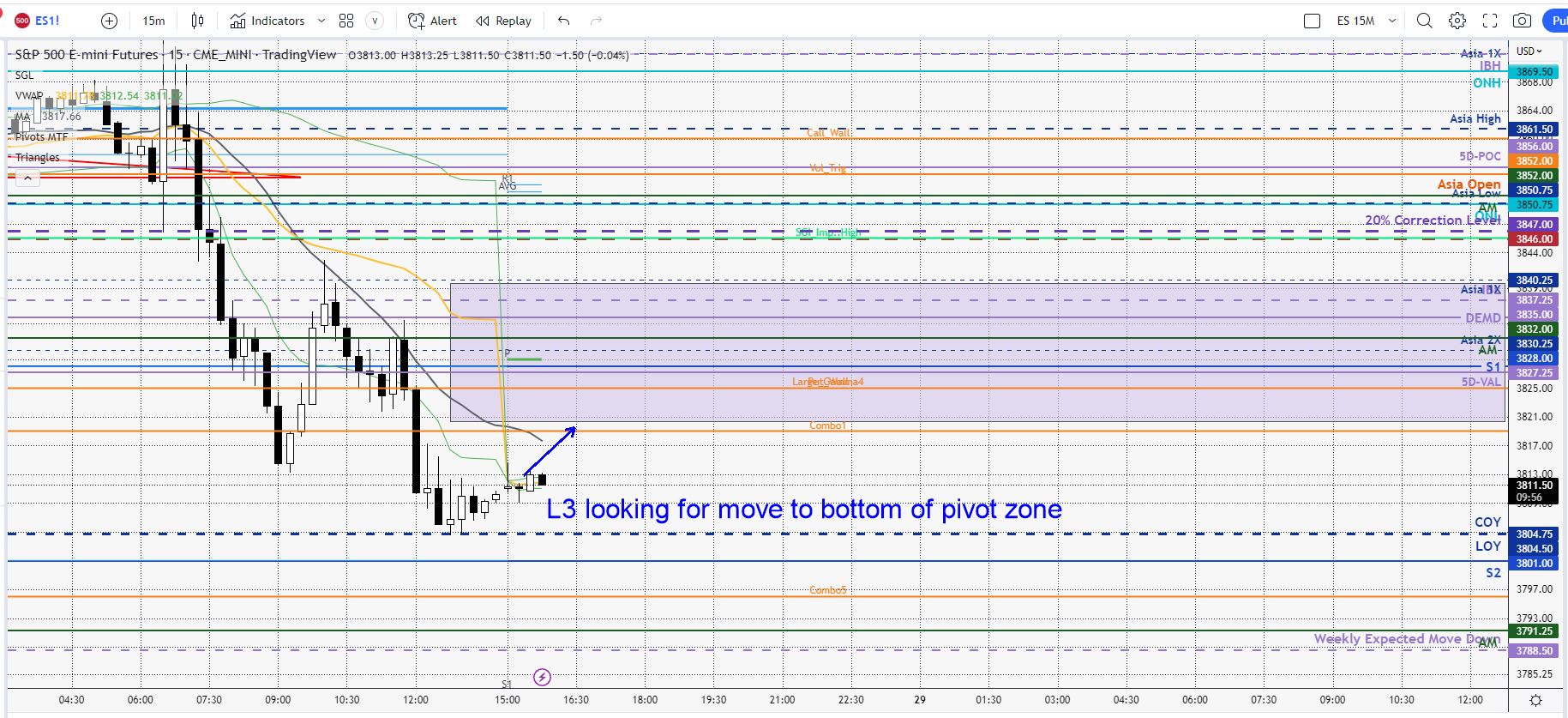Select the VWAP indicator in legend
The height and width of the screenshot is (718, 1568).
(x=29, y=96)
